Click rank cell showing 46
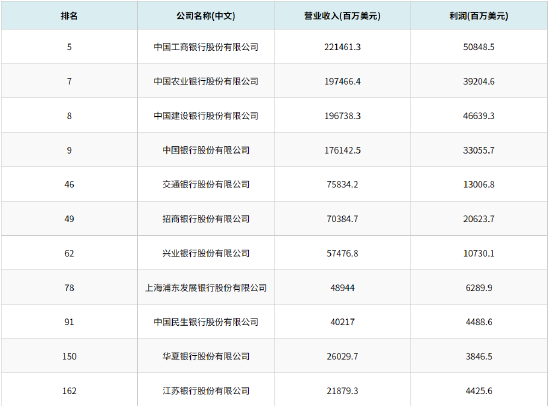 (69, 184)
